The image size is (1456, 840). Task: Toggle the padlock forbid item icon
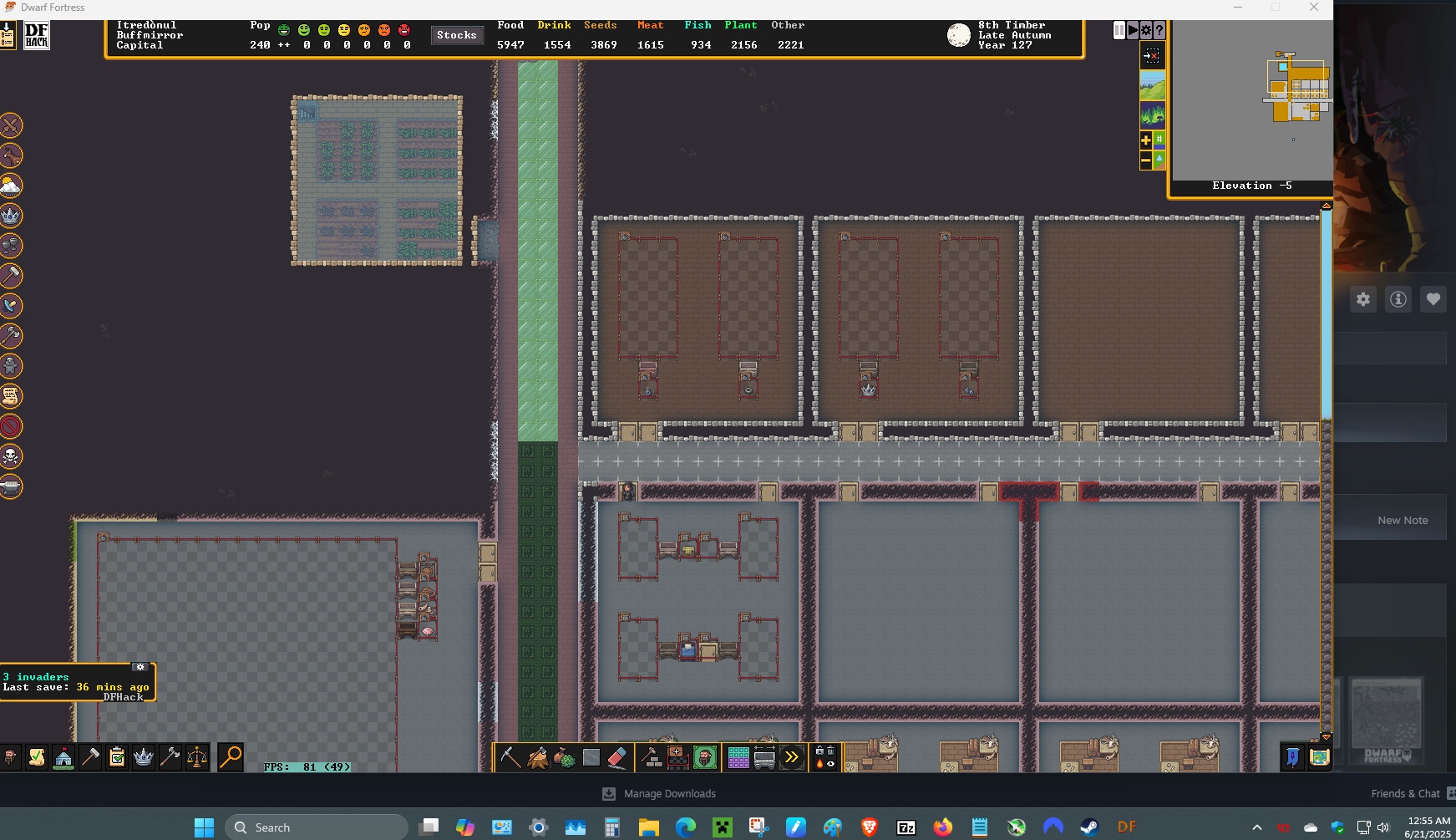[x=819, y=751]
